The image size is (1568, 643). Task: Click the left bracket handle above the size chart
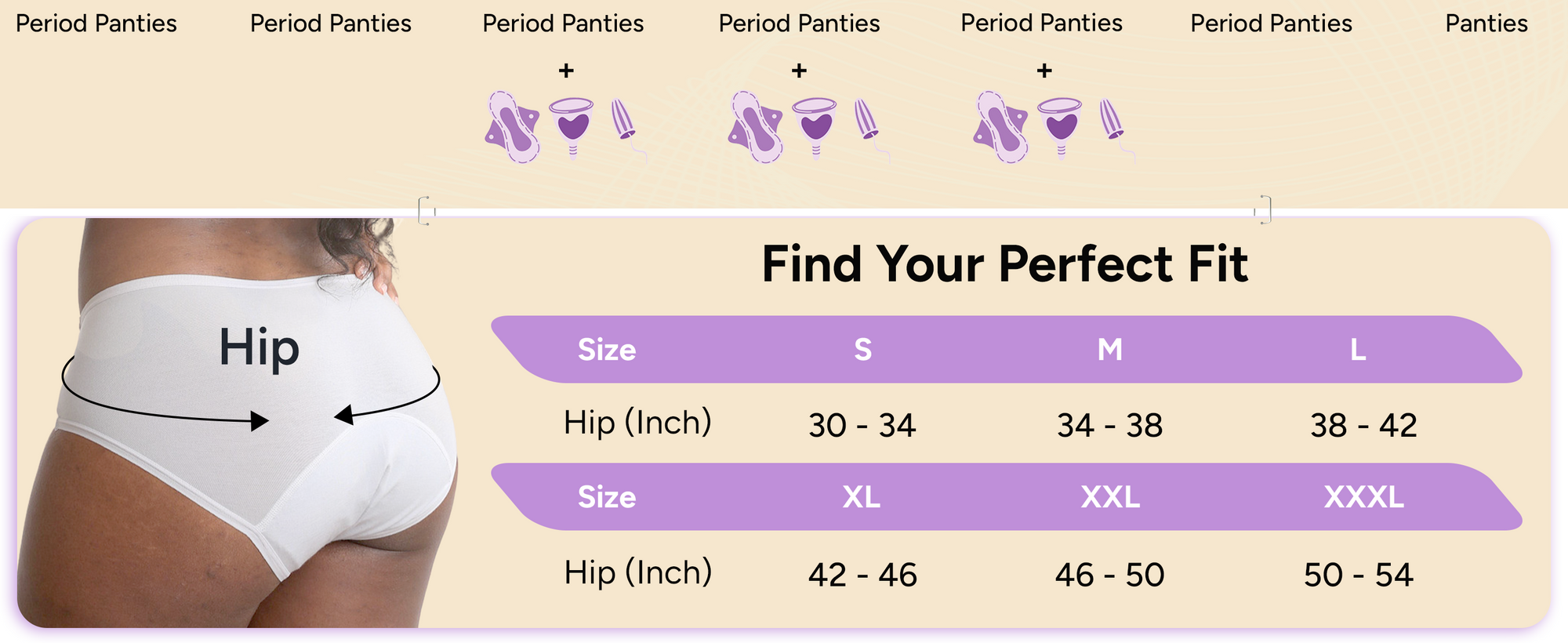tap(426, 211)
